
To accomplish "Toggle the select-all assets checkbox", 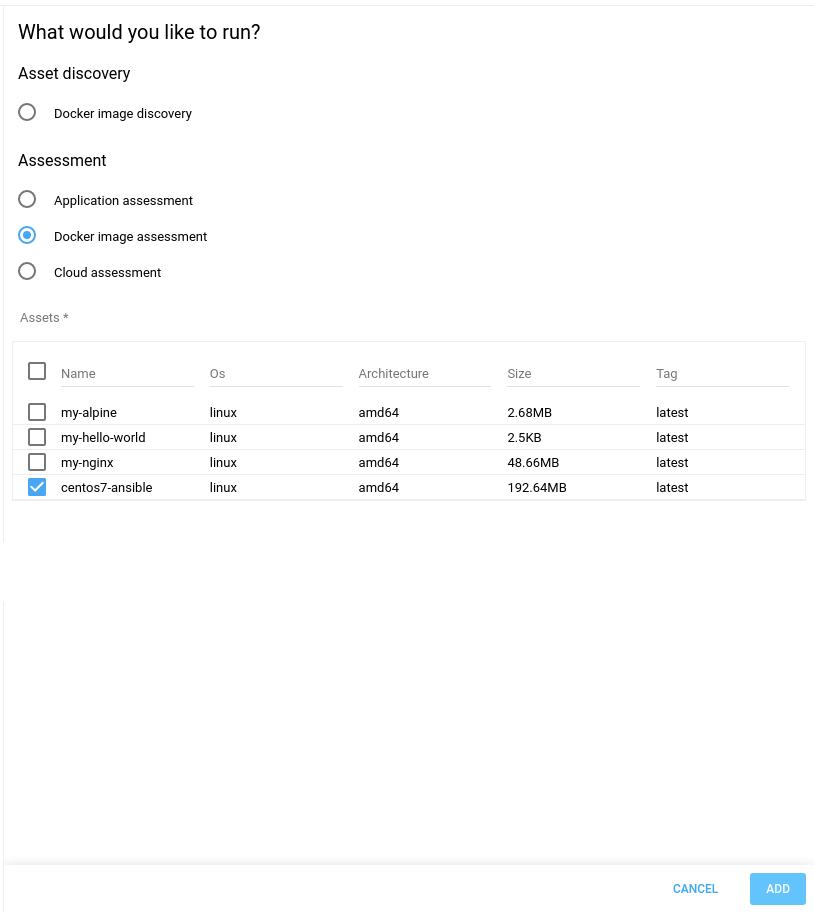I will point(37,370).
